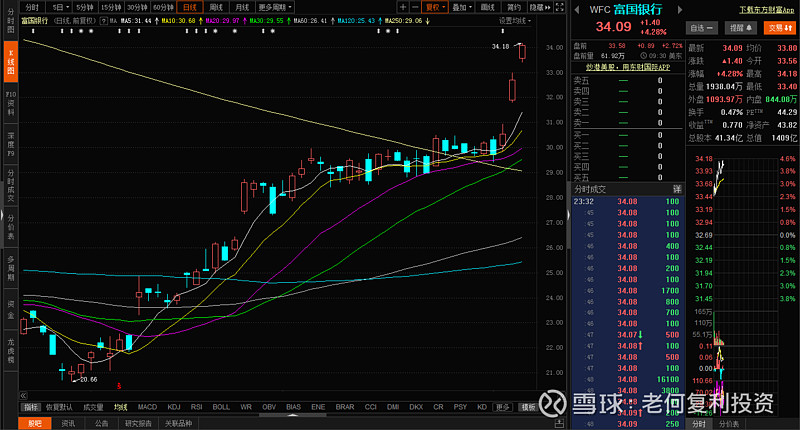Click the 20.66 low price label on chart
This screenshot has width=800, height=430.
88,380
